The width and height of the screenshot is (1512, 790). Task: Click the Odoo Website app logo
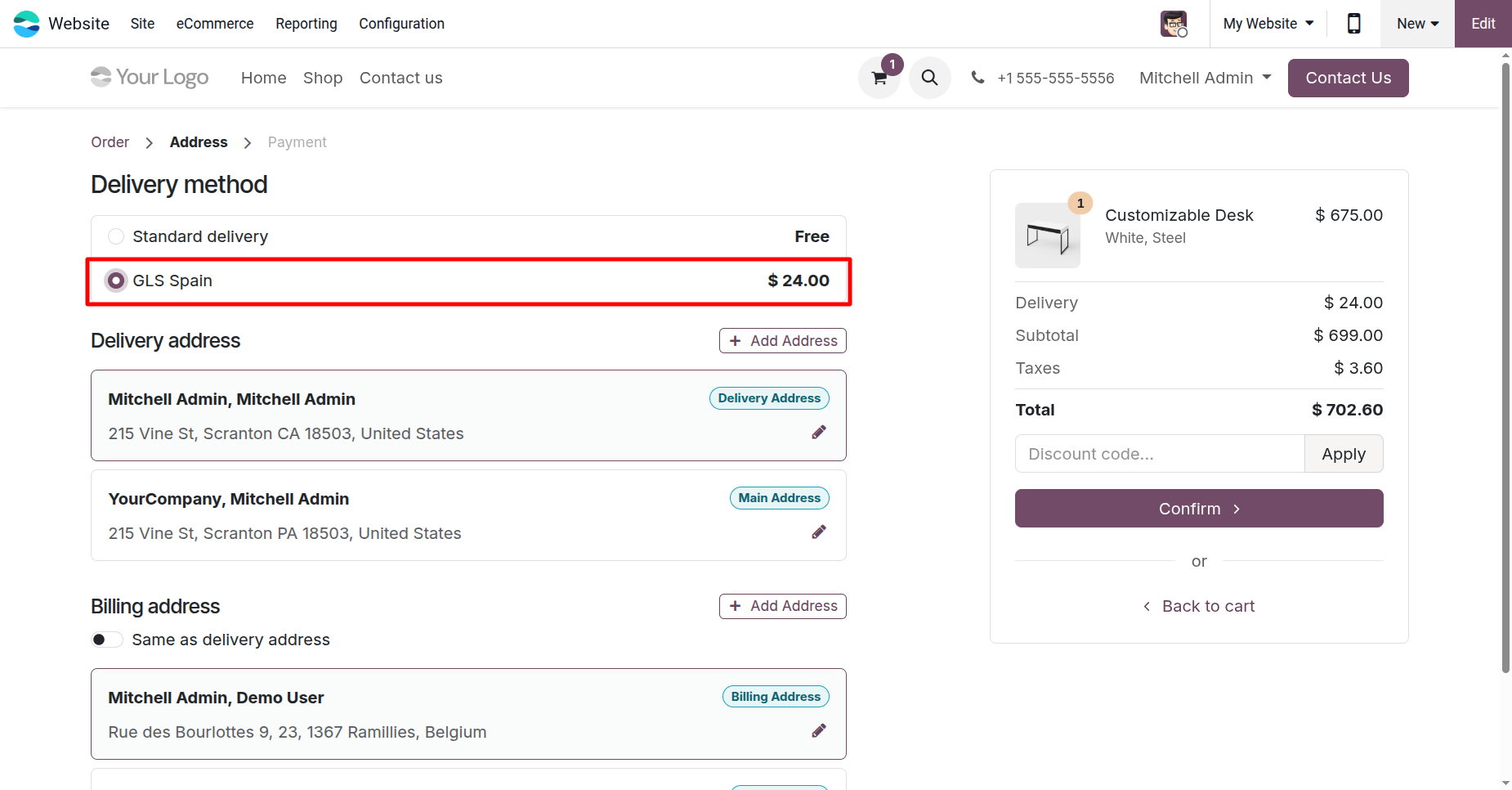click(x=27, y=24)
